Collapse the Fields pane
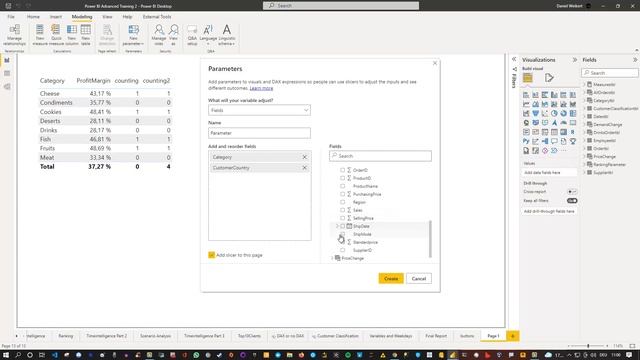 point(635,60)
